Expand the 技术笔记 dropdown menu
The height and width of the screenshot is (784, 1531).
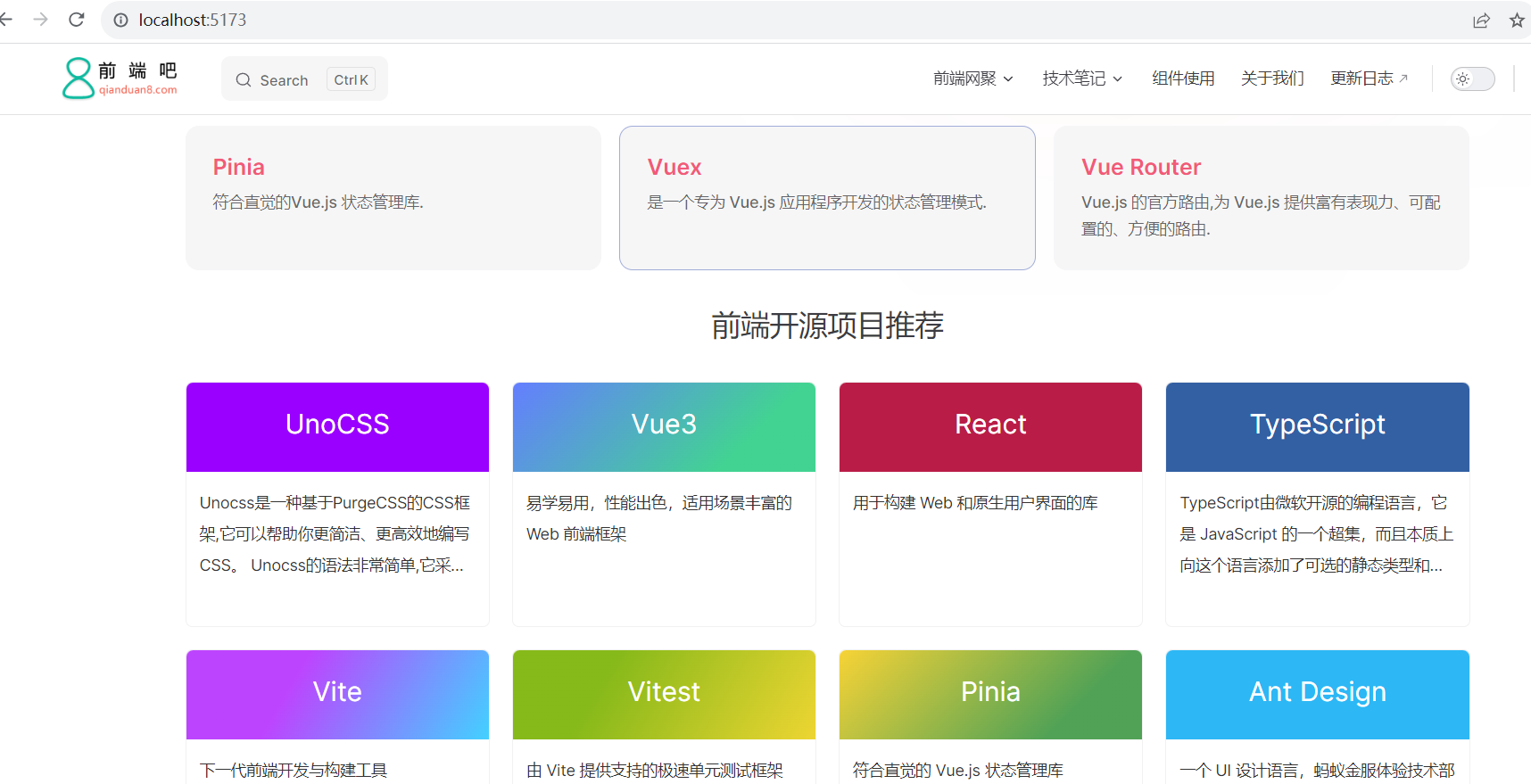(x=1082, y=78)
